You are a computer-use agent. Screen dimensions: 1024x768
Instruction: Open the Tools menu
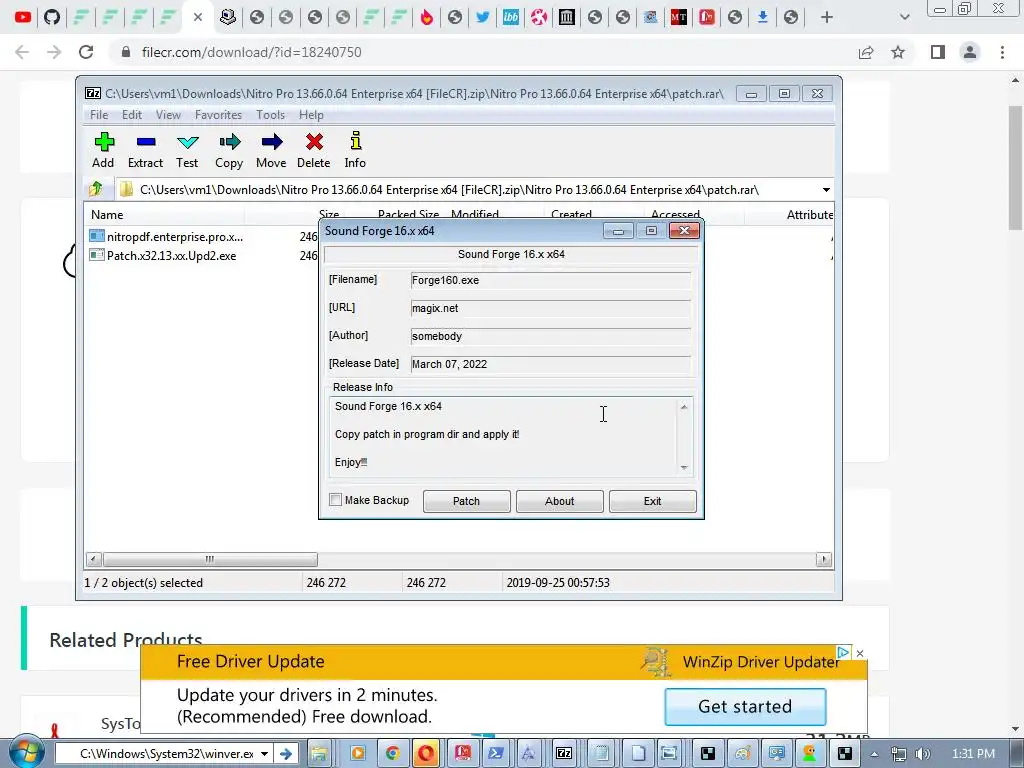click(x=270, y=115)
